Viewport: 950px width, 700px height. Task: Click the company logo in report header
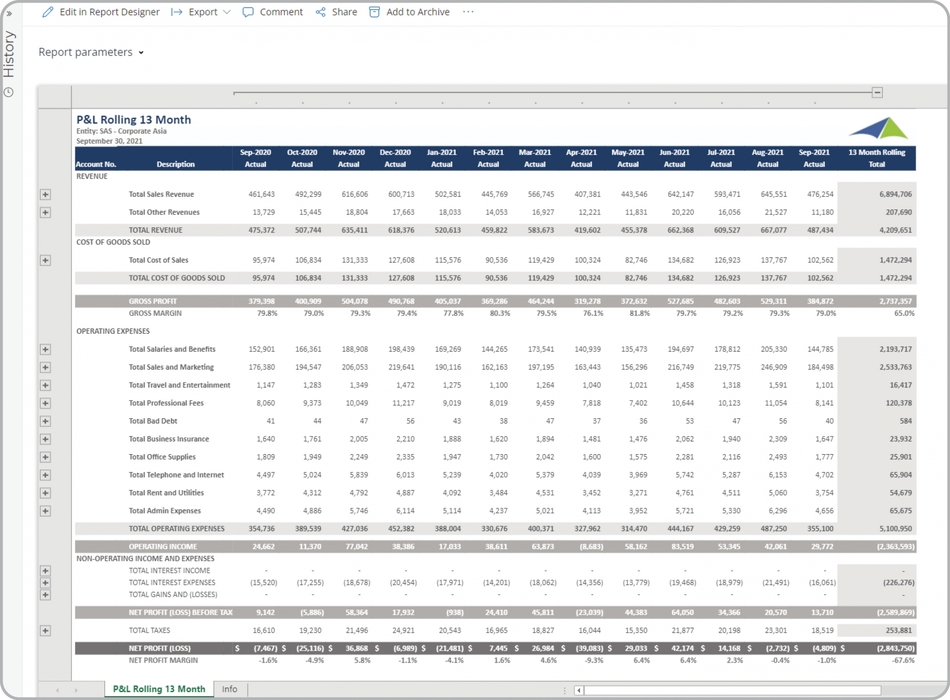point(878,128)
